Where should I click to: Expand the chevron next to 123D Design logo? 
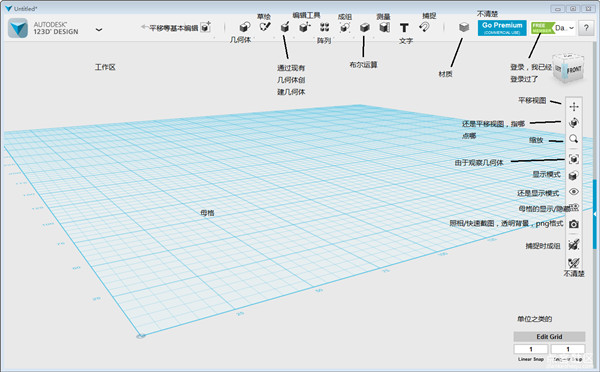tap(99, 29)
